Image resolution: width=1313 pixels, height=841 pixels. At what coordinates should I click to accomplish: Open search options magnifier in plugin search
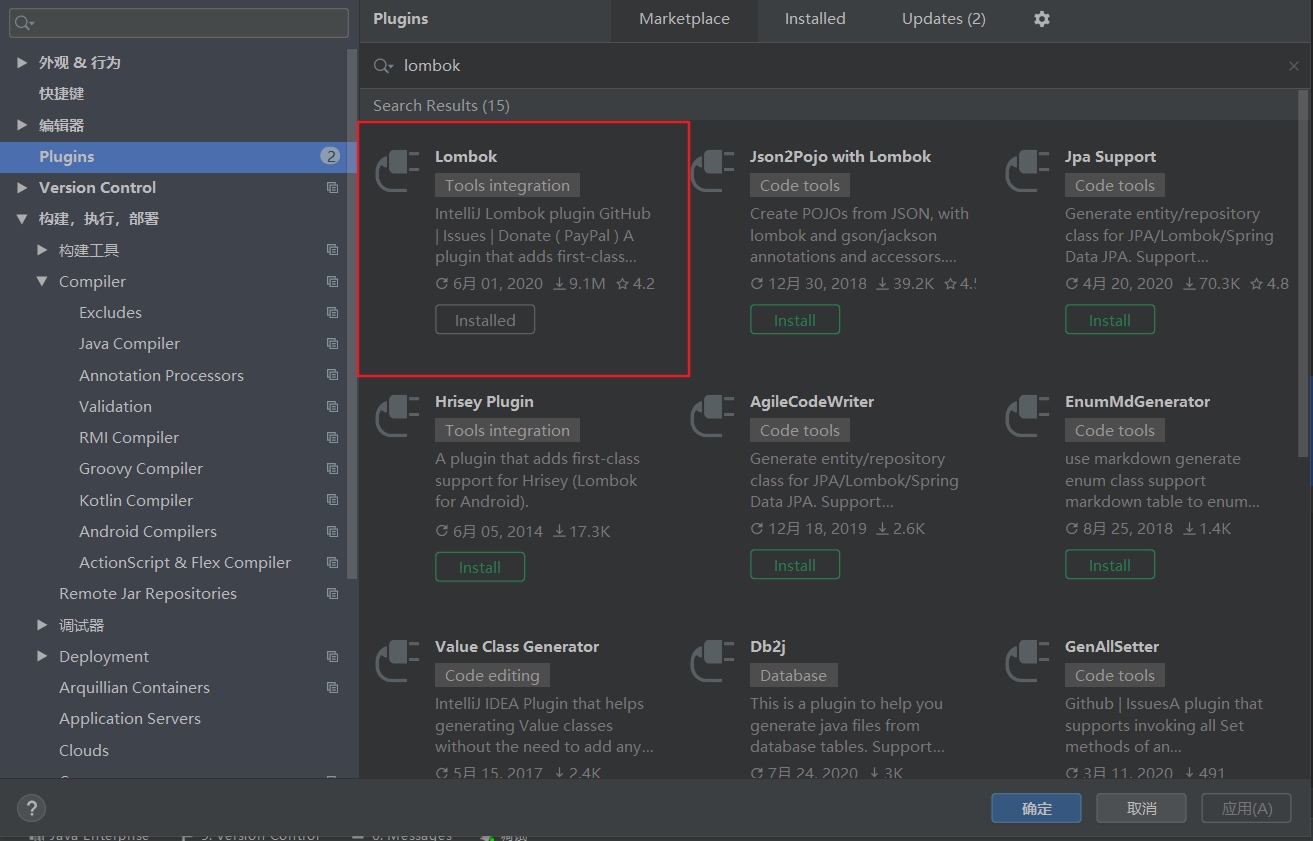[x=383, y=66]
